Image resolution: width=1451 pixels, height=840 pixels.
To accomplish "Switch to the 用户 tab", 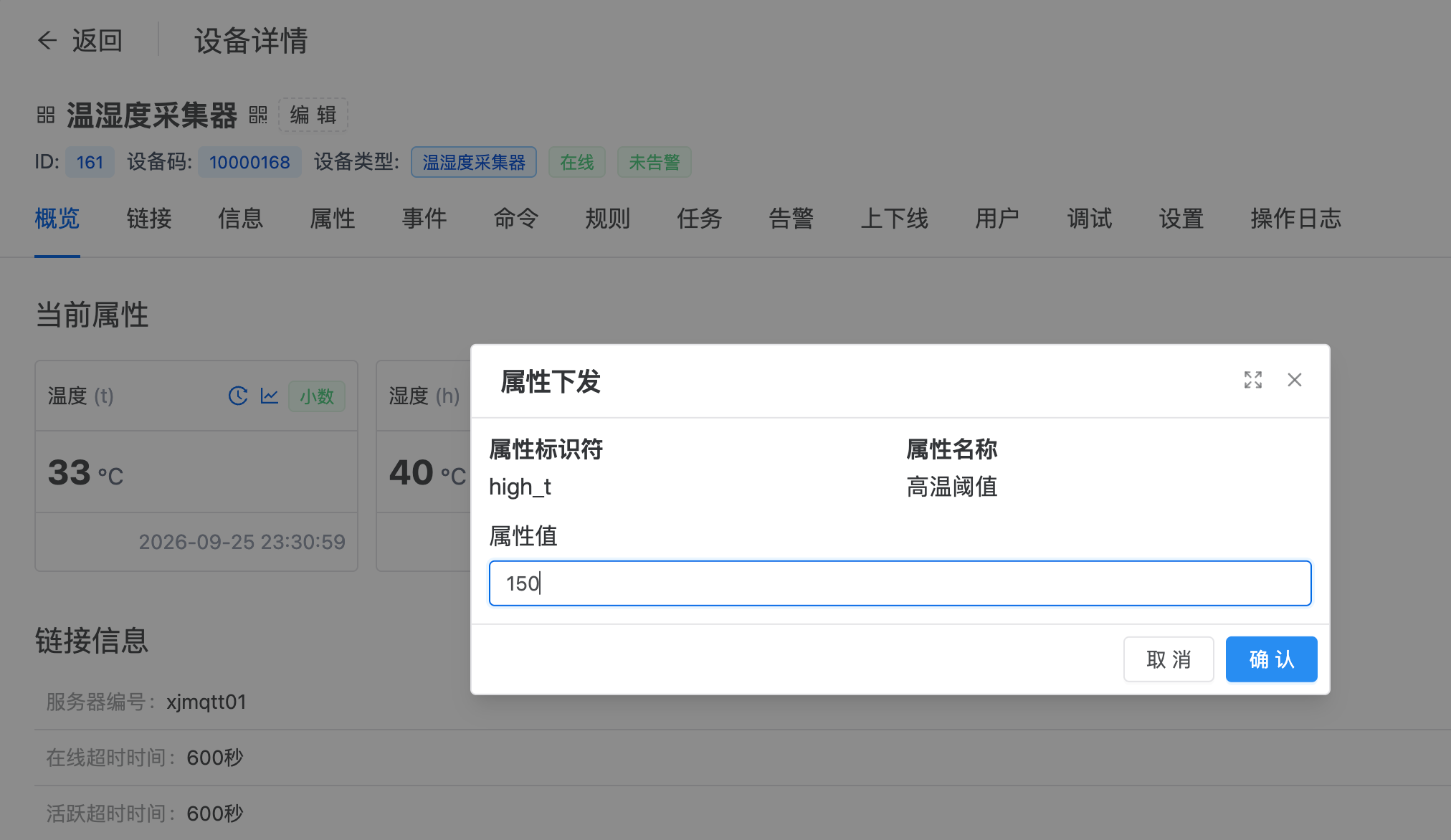I will (997, 218).
